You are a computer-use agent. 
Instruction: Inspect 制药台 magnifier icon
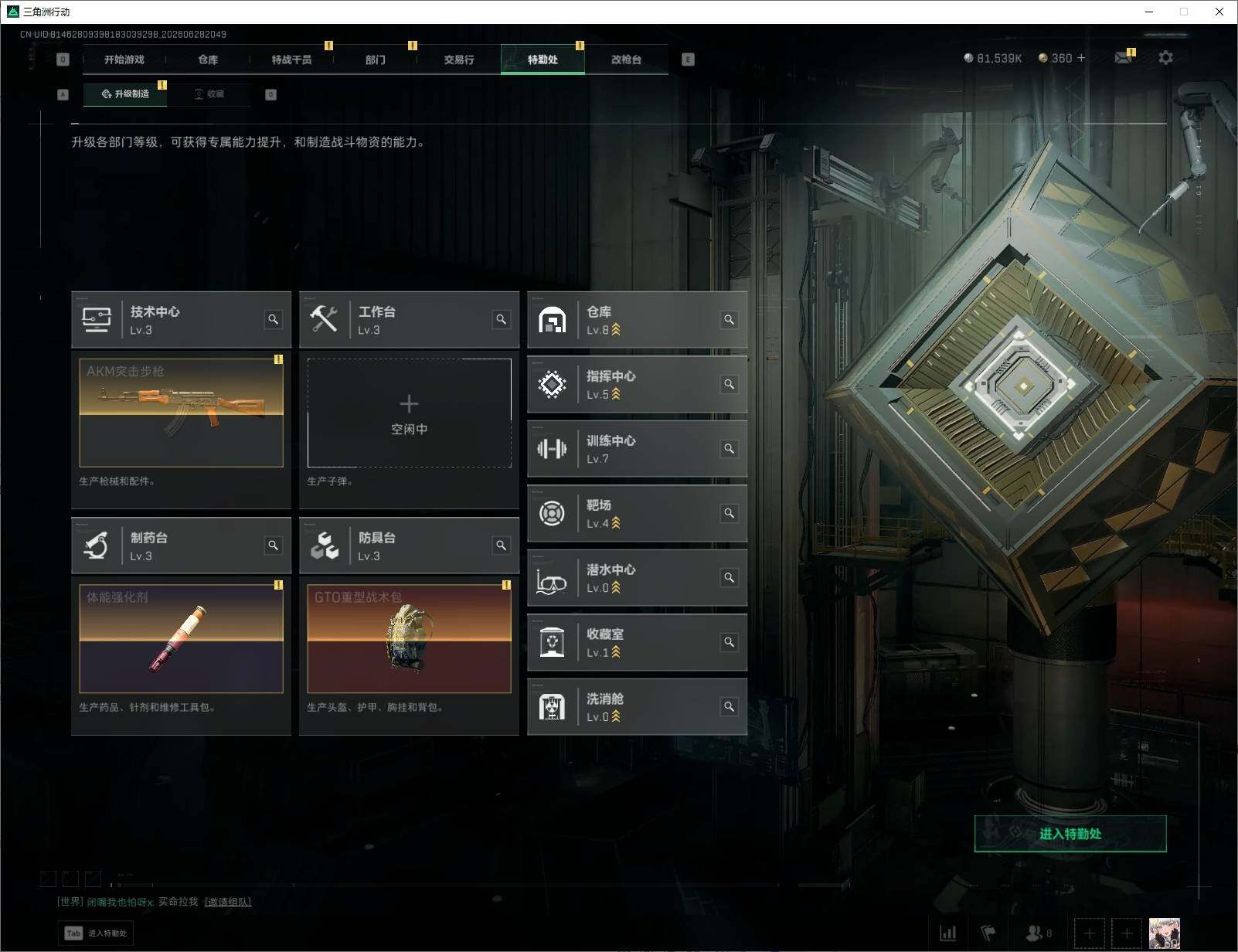274,546
